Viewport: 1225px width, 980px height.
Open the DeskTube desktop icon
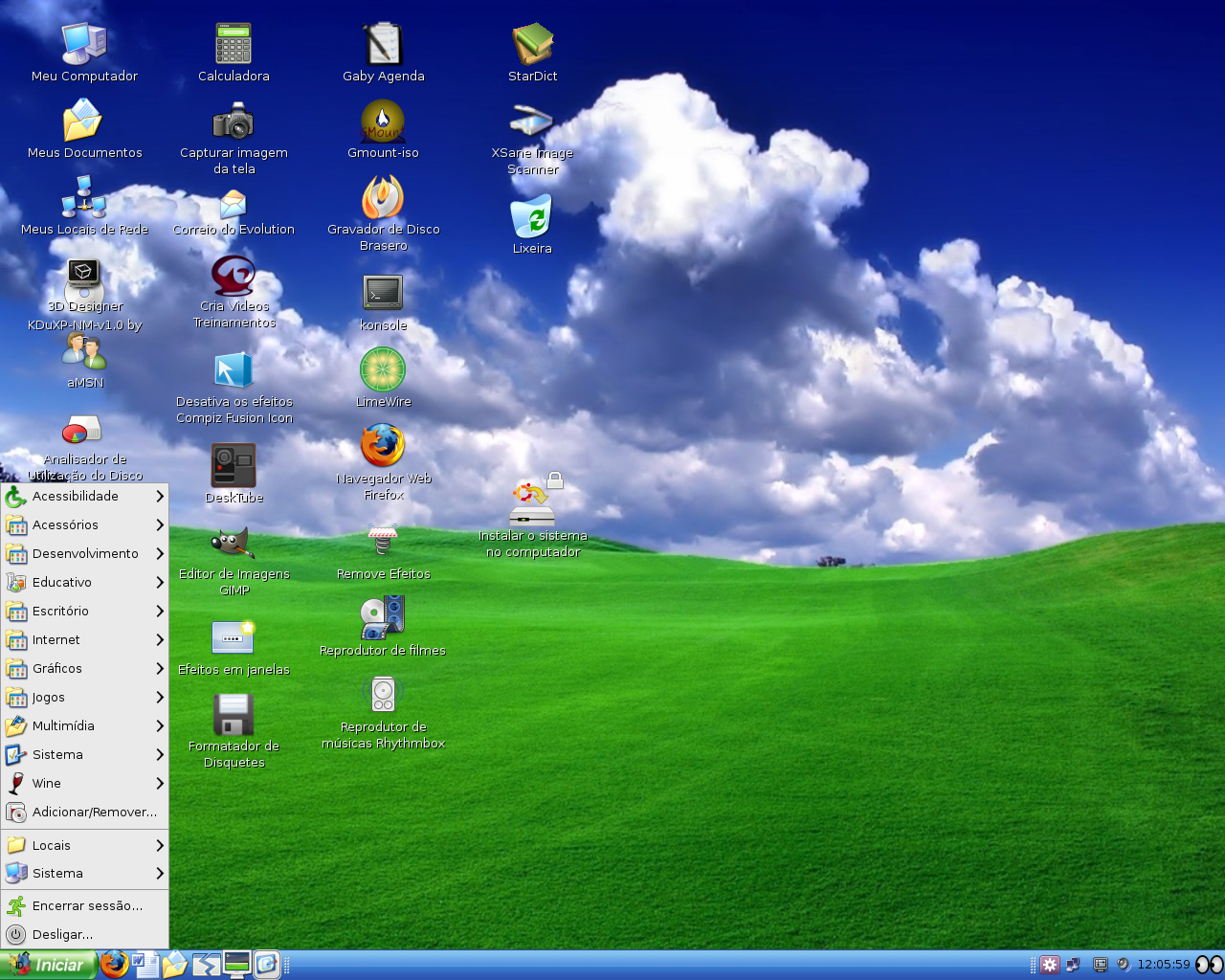coord(234,465)
